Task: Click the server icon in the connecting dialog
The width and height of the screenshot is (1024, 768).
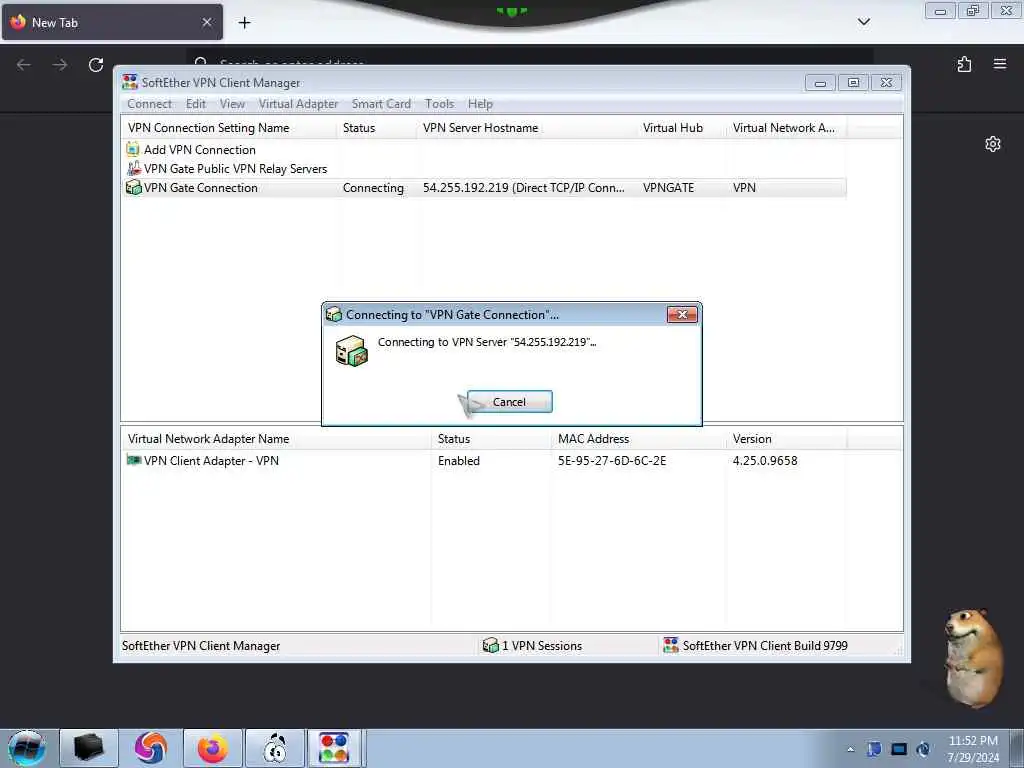Action: point(351,351)
